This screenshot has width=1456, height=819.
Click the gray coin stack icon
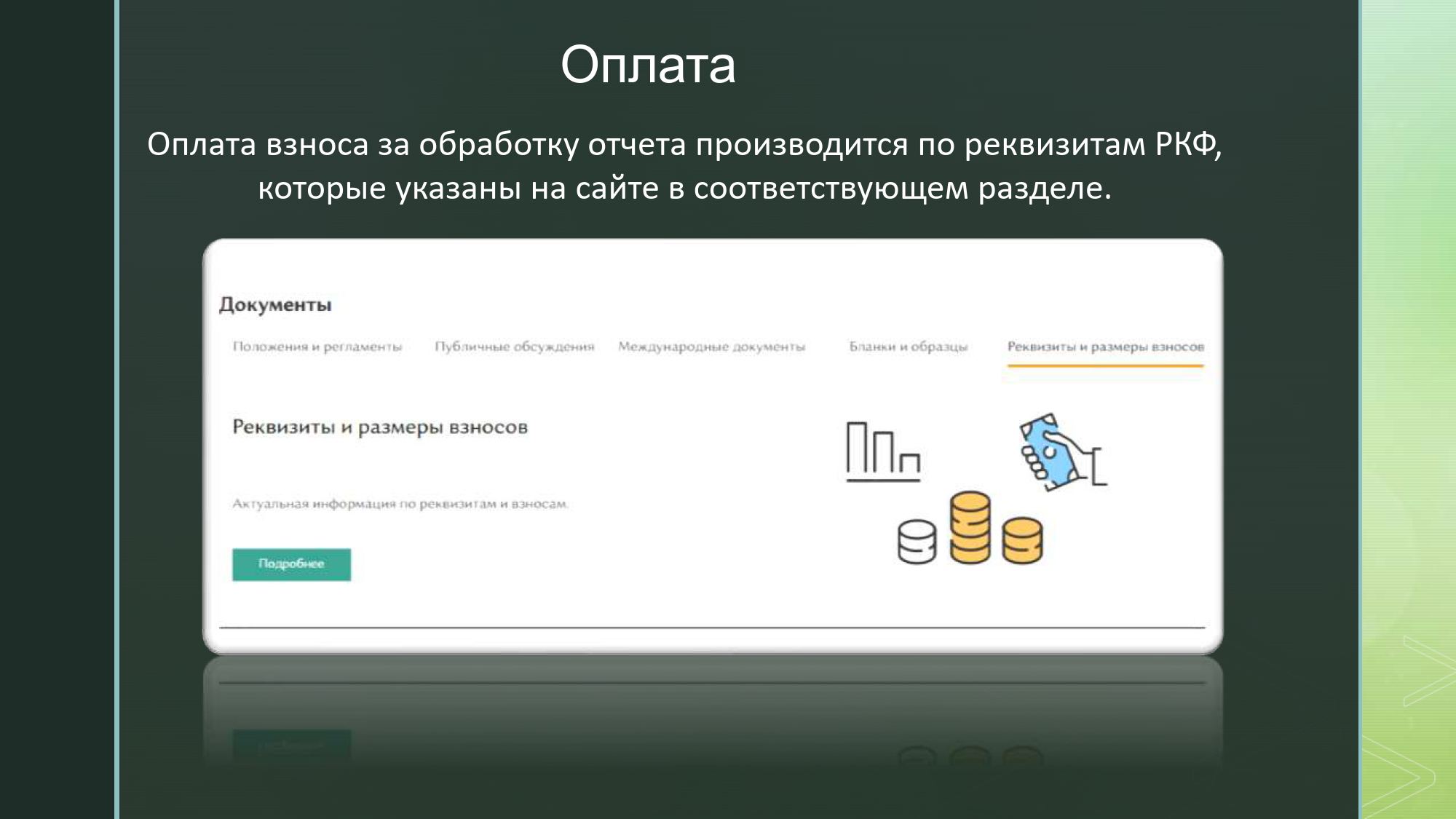pyautogui.click(x=917, y=542)
